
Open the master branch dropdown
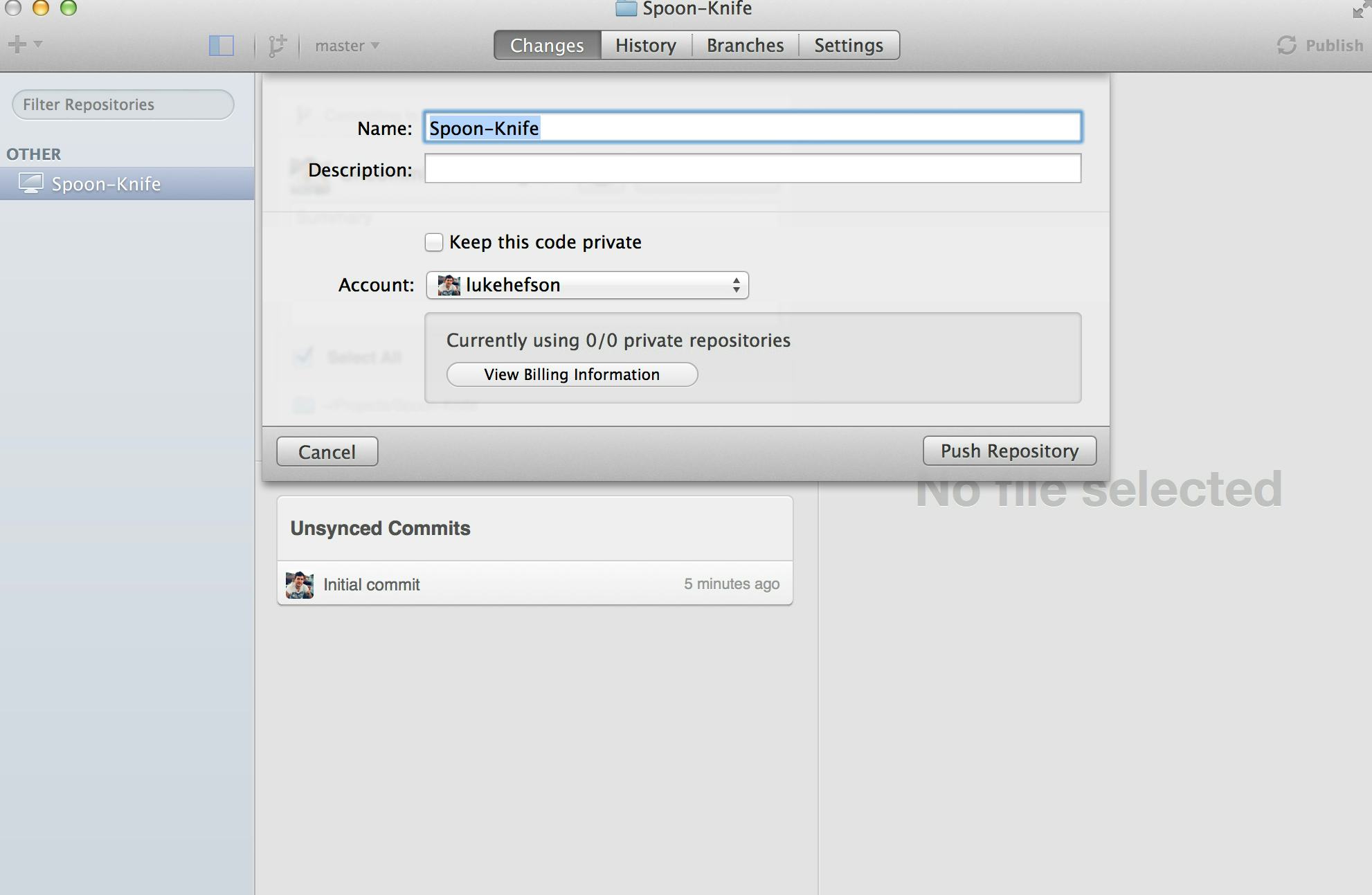pyautogui.click(x=347, y=46)
